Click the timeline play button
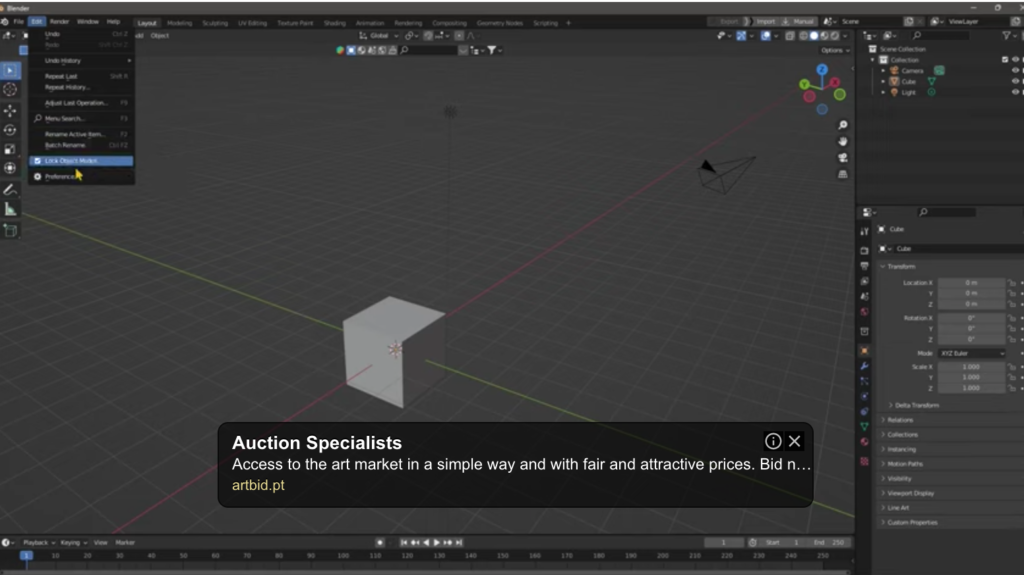 [x=437, y=542]
